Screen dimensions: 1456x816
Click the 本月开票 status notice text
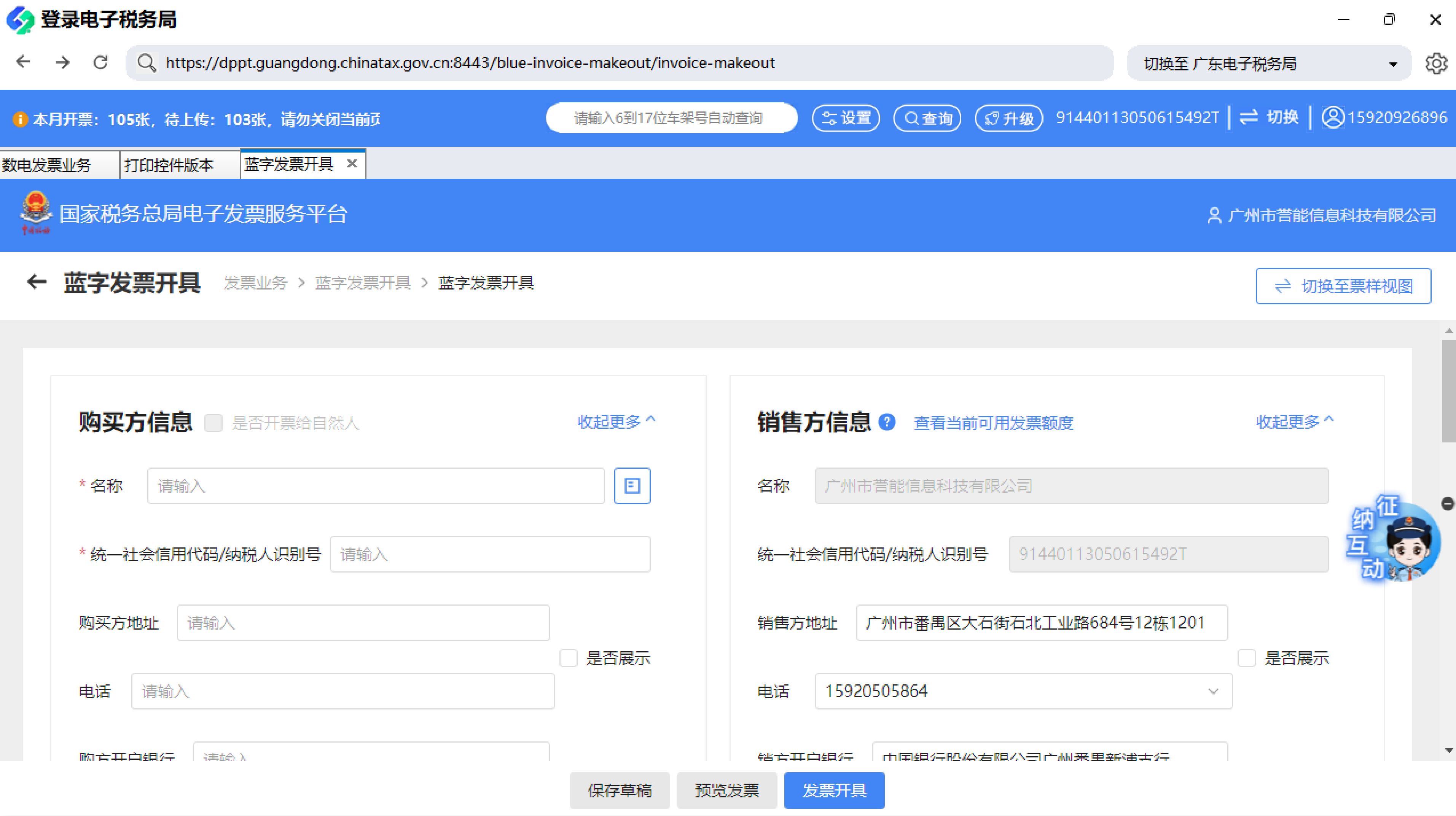[x=206, y=119]
